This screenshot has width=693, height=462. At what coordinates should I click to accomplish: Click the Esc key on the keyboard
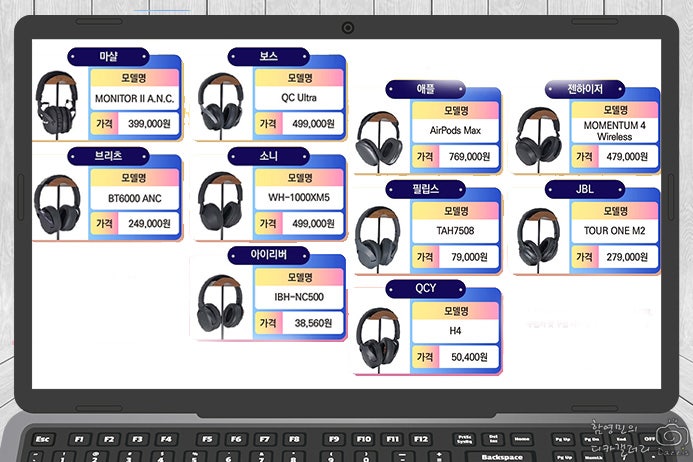[42, 439]
